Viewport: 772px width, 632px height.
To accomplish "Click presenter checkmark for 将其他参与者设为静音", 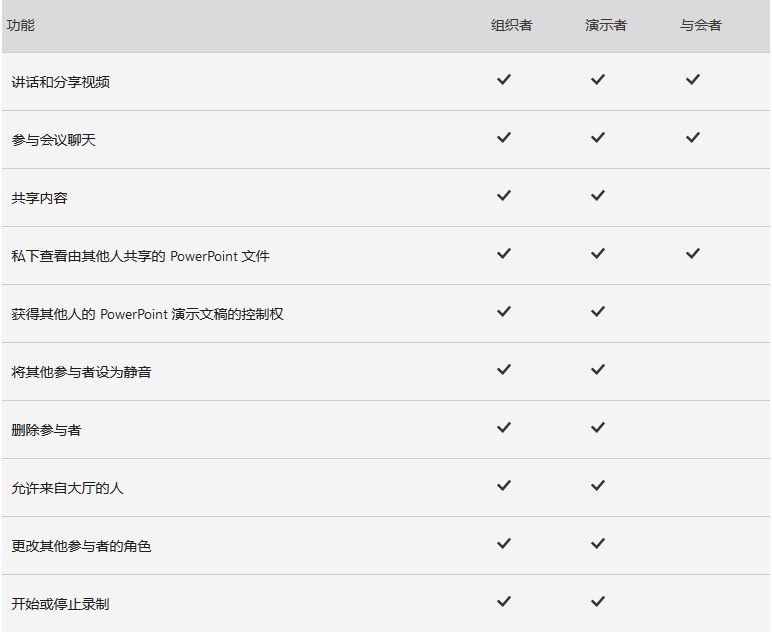I will point(598,369).
